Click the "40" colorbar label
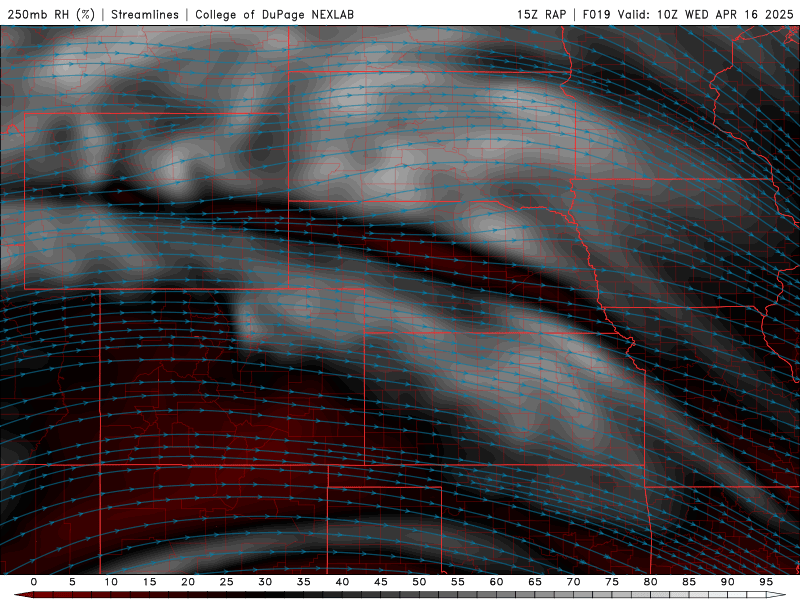The width and height of the screenshot is (800, 600). tap(342, 582)
